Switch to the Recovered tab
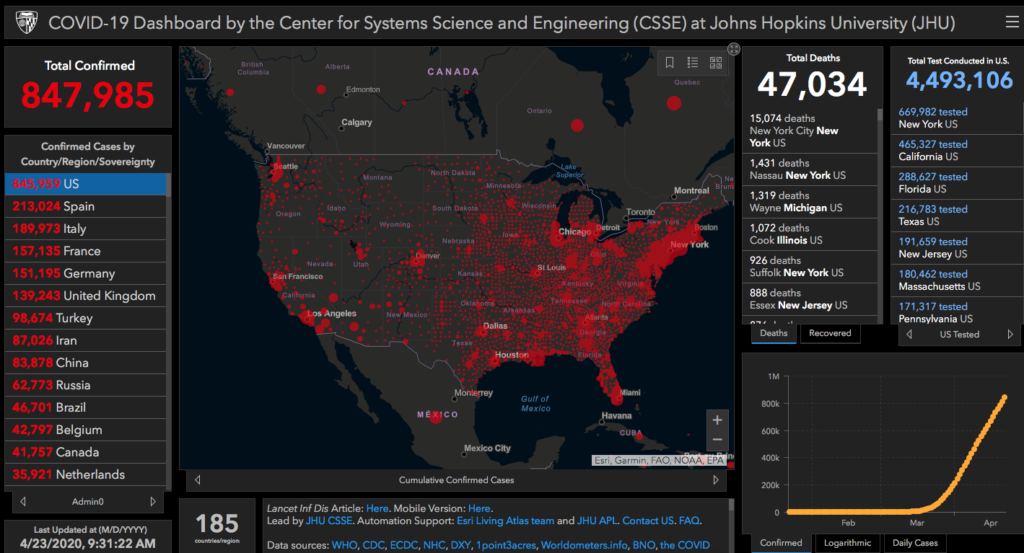 click(x=830, y=333)
